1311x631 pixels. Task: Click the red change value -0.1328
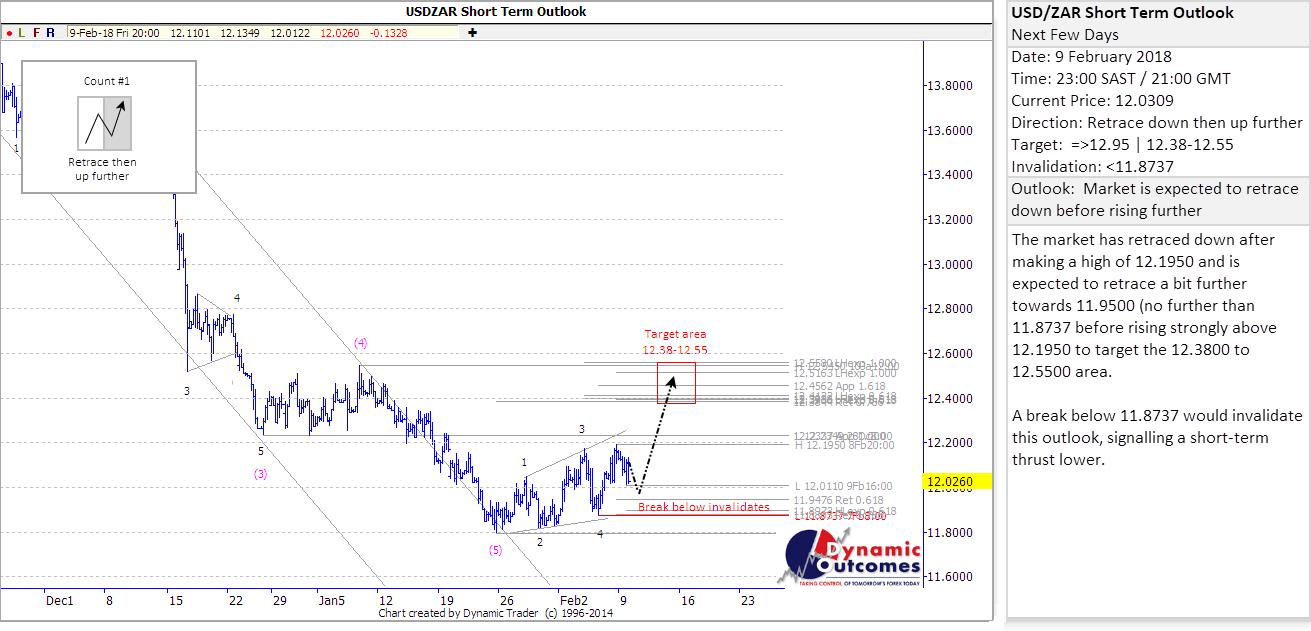pyautogui.click(x=387, y=33)
